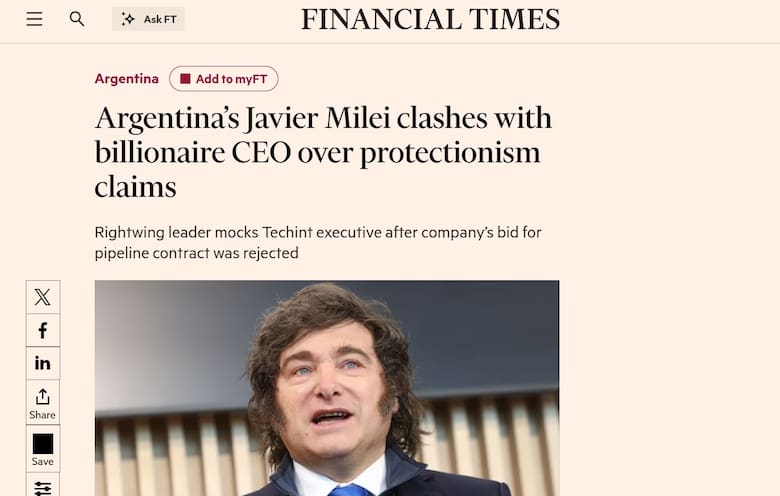Open the Share options icon
The image size is (780, 496).
pos(42,397)
